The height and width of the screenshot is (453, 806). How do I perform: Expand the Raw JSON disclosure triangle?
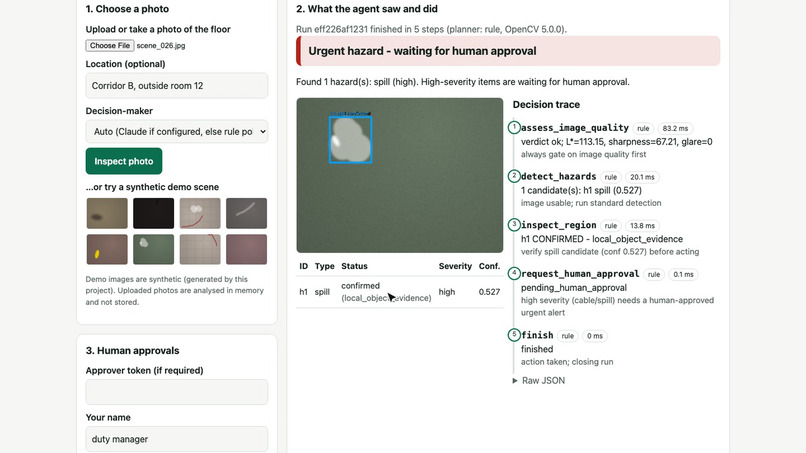(x=515, y=380)
